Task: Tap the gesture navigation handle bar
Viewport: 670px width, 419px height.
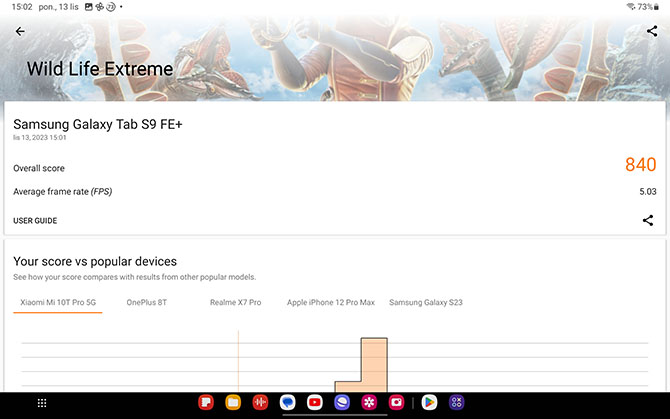Action: 335,414
